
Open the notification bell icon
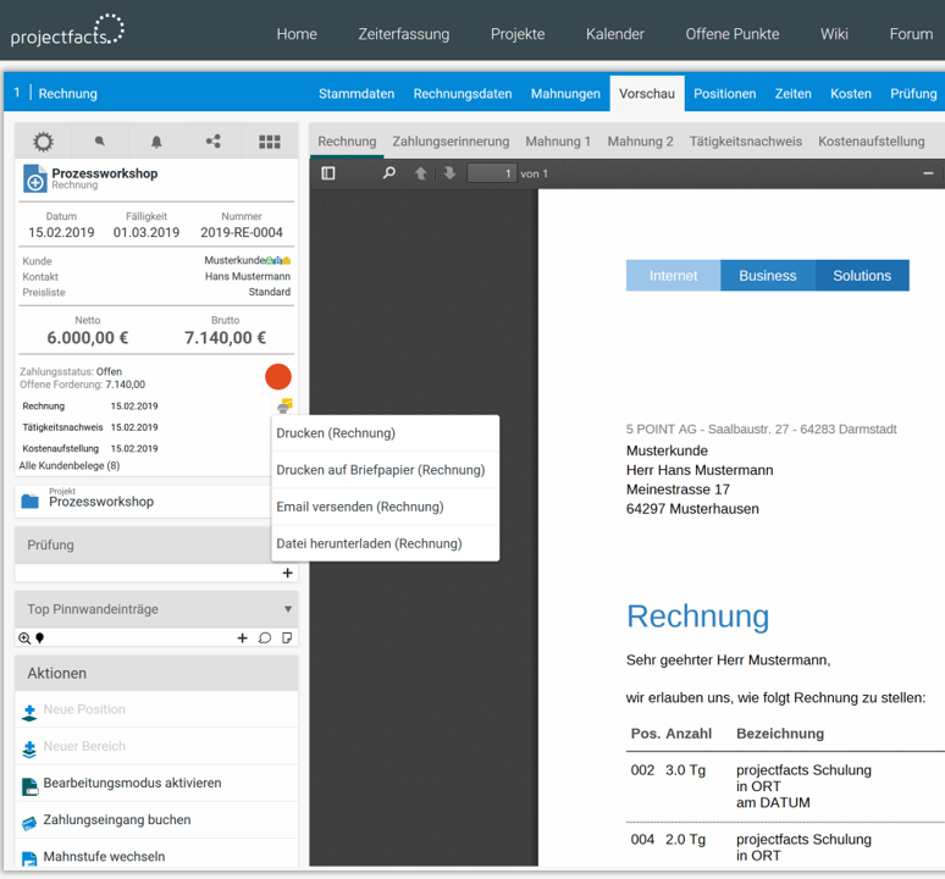point(156,142)
